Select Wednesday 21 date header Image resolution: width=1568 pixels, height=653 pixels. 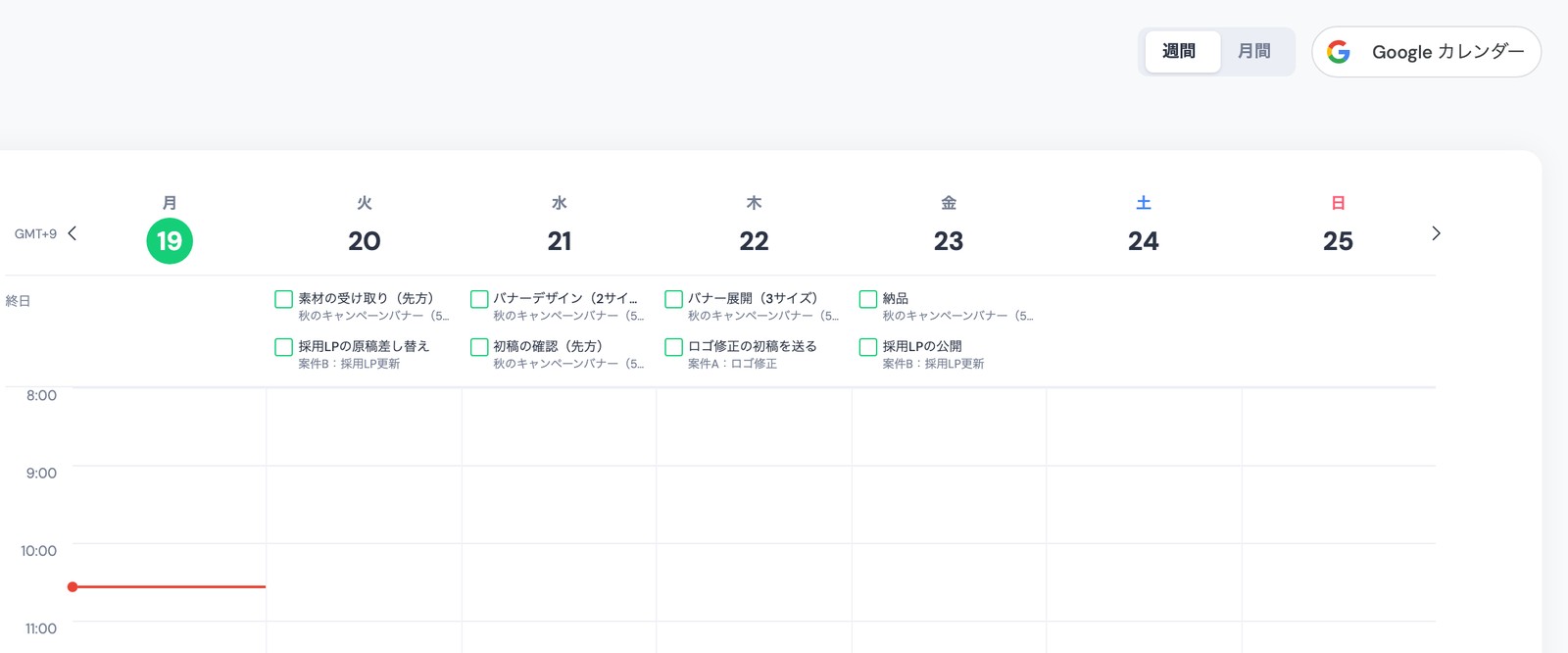click(560, 241)
